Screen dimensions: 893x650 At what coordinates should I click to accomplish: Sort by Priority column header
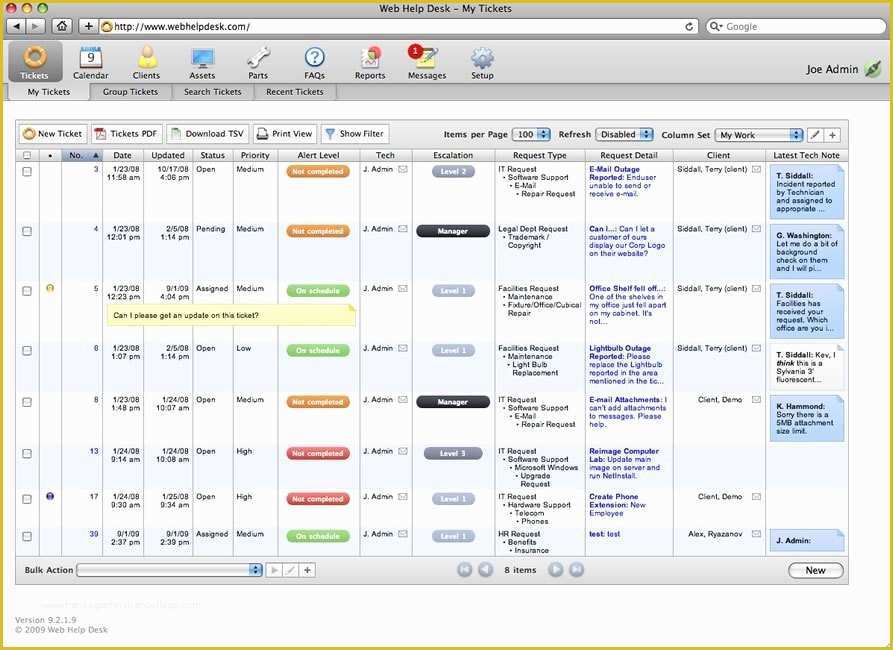[255, 156]
